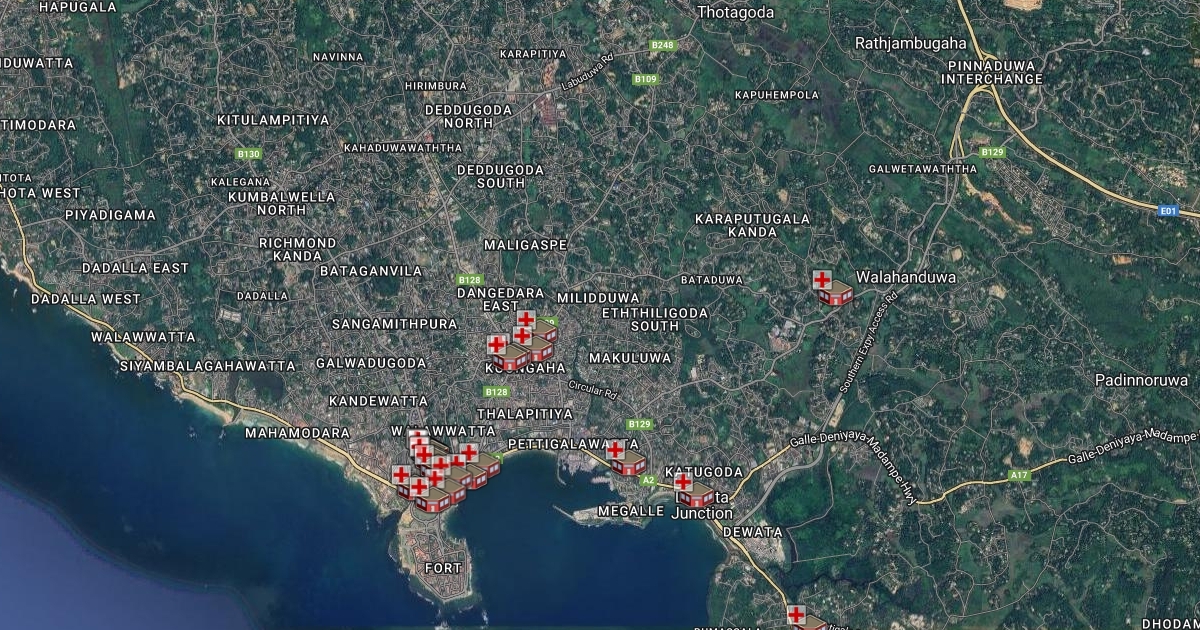
Task: Click the B248 road shield
Action: click(662, 46)
